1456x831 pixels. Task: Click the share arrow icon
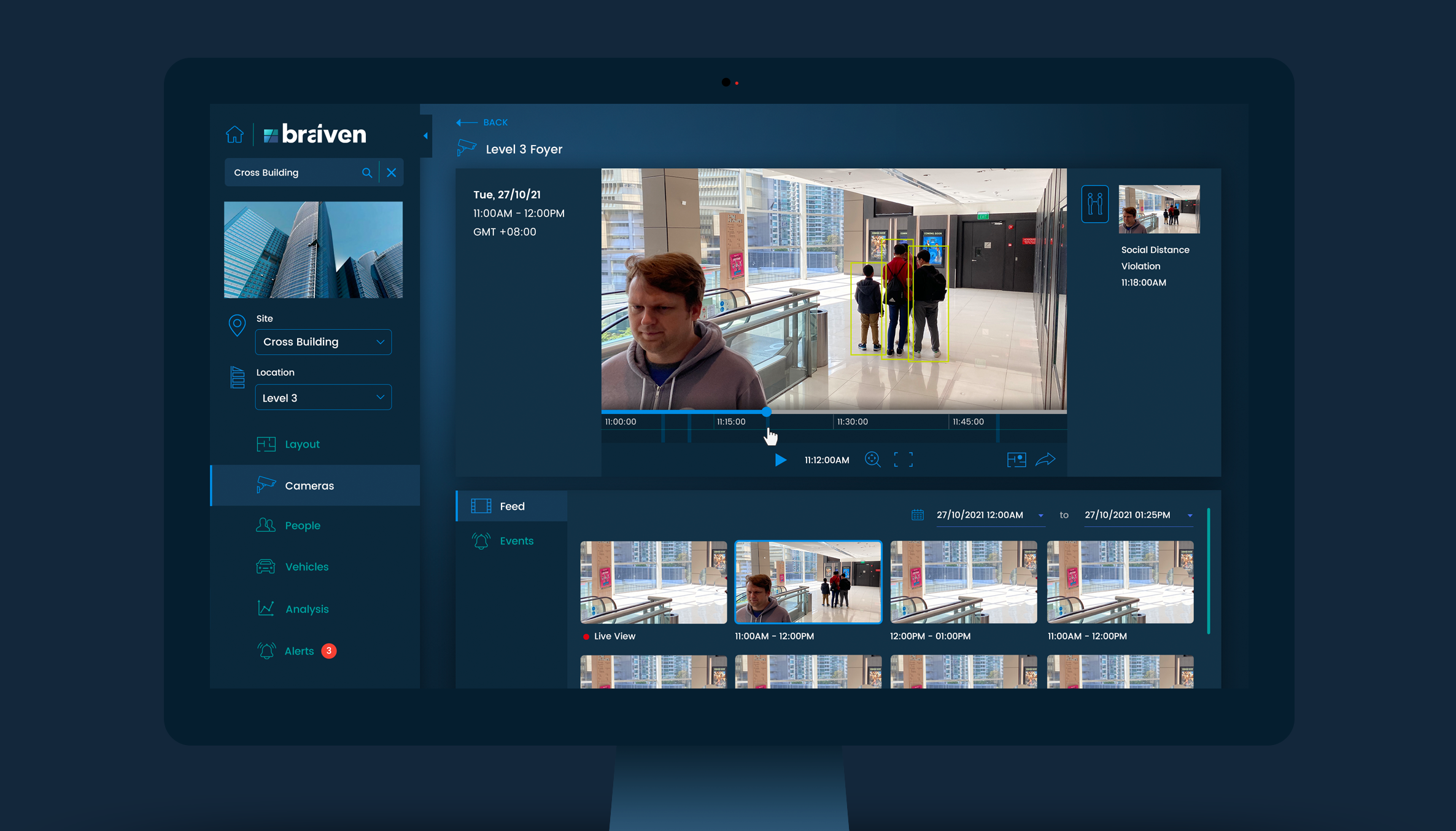point(1045,459)
